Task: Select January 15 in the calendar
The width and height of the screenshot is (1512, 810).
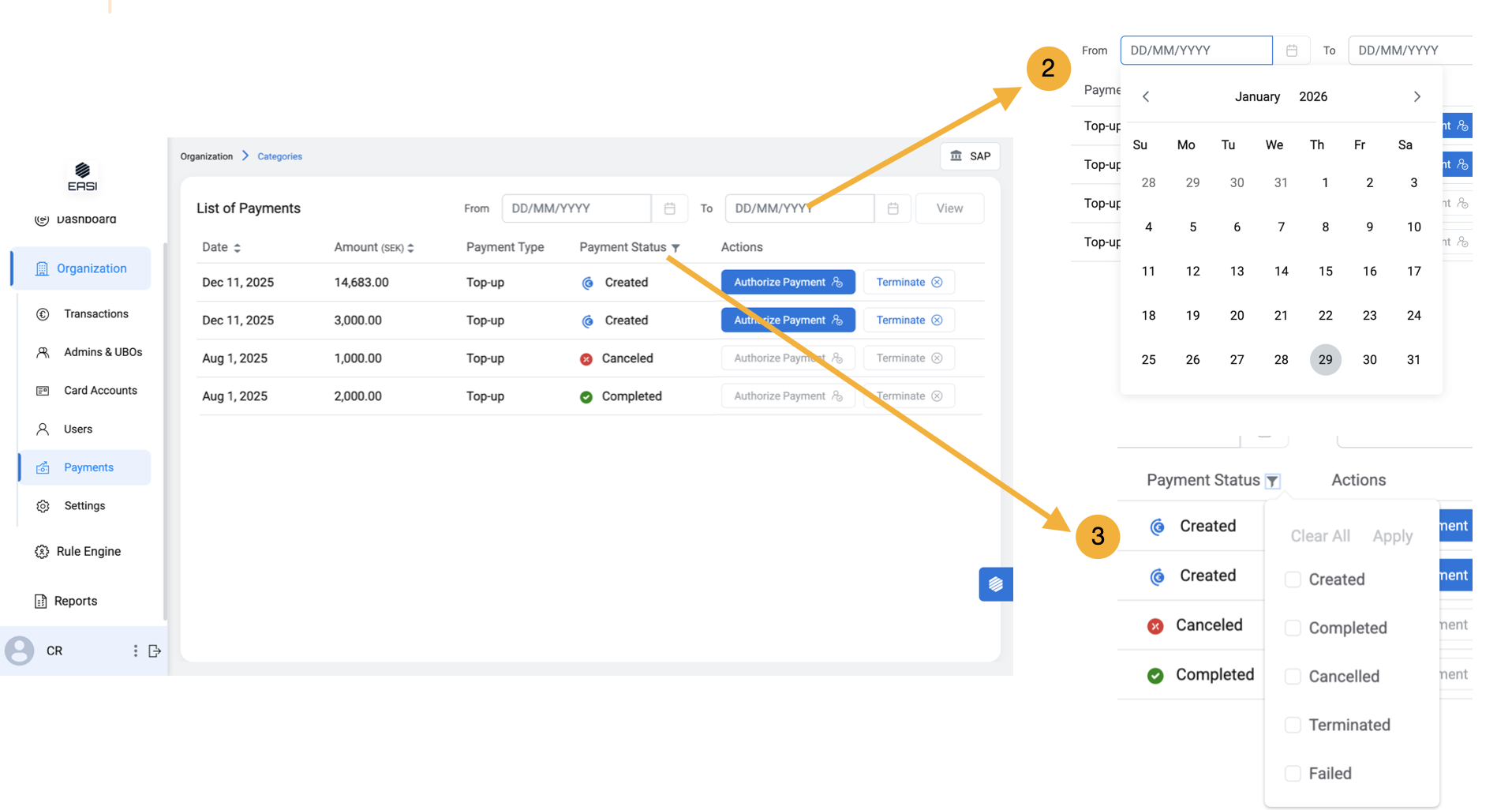Action: (x=1325, y=271)
